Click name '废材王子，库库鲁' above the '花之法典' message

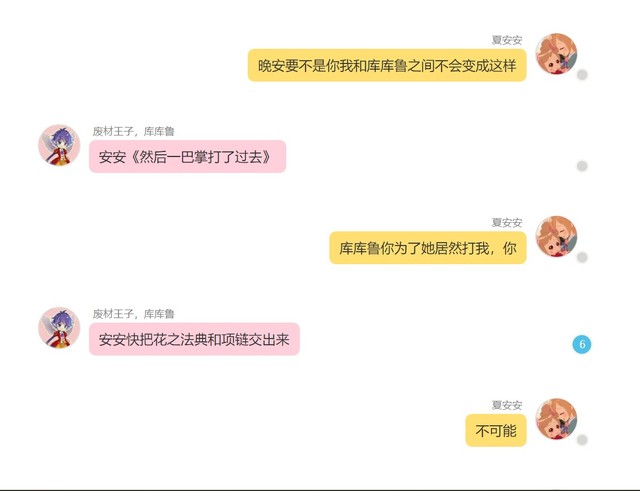coord(134,314)
